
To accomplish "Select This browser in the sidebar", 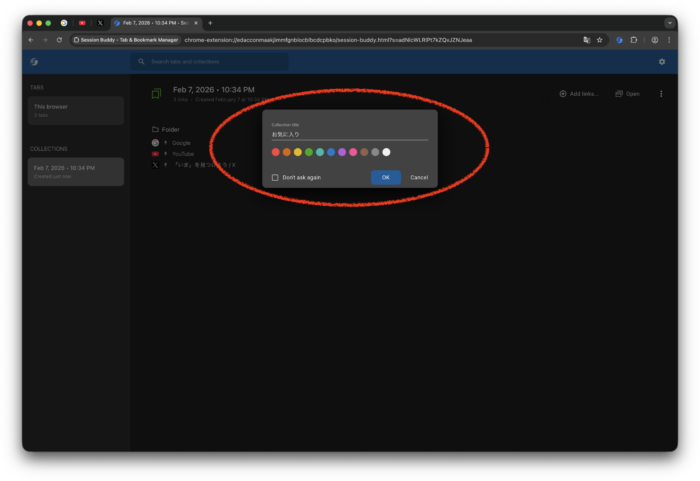I will 76,110.
